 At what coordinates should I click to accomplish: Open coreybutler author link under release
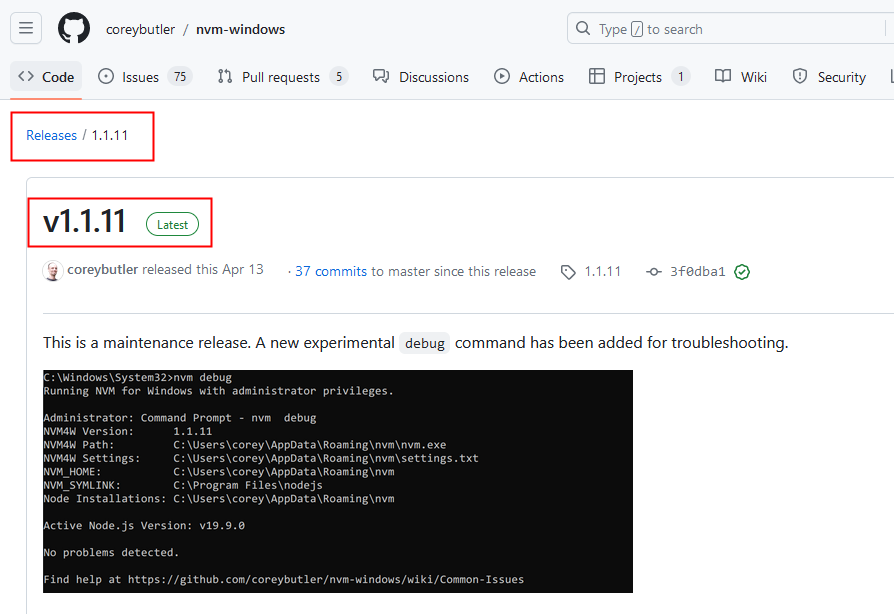coord(103,269)
